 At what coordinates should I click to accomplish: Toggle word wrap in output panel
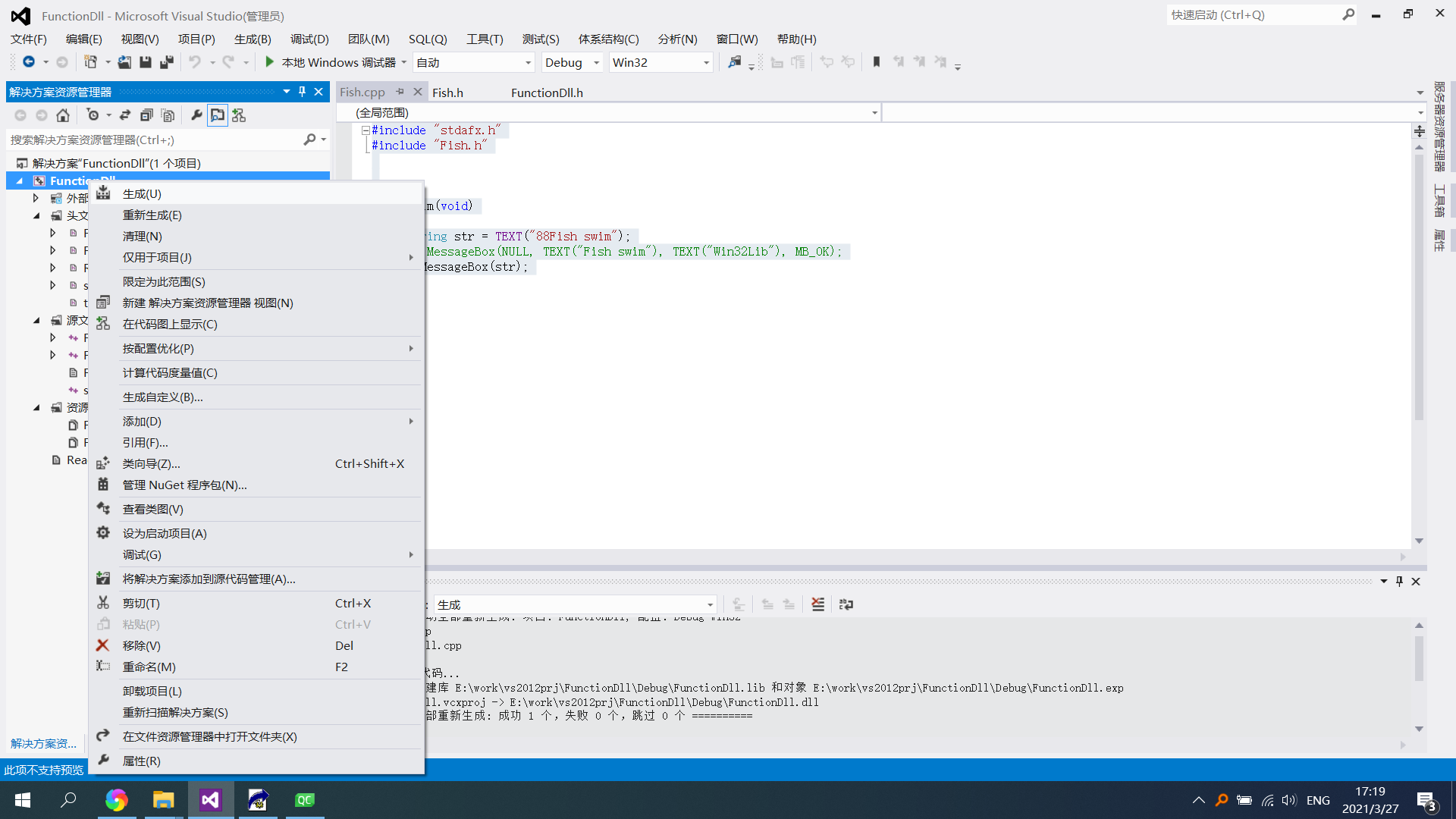(846, 604)
